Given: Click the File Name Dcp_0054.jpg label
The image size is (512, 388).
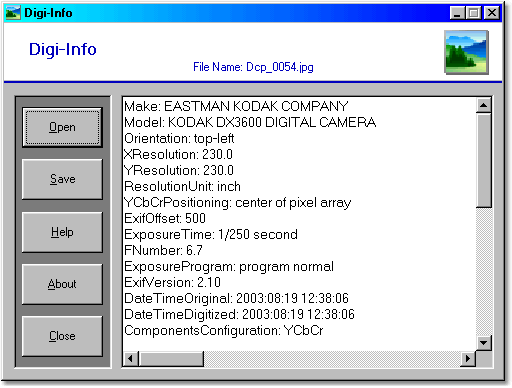Looking at the screenshot, I should click(253, 67).
